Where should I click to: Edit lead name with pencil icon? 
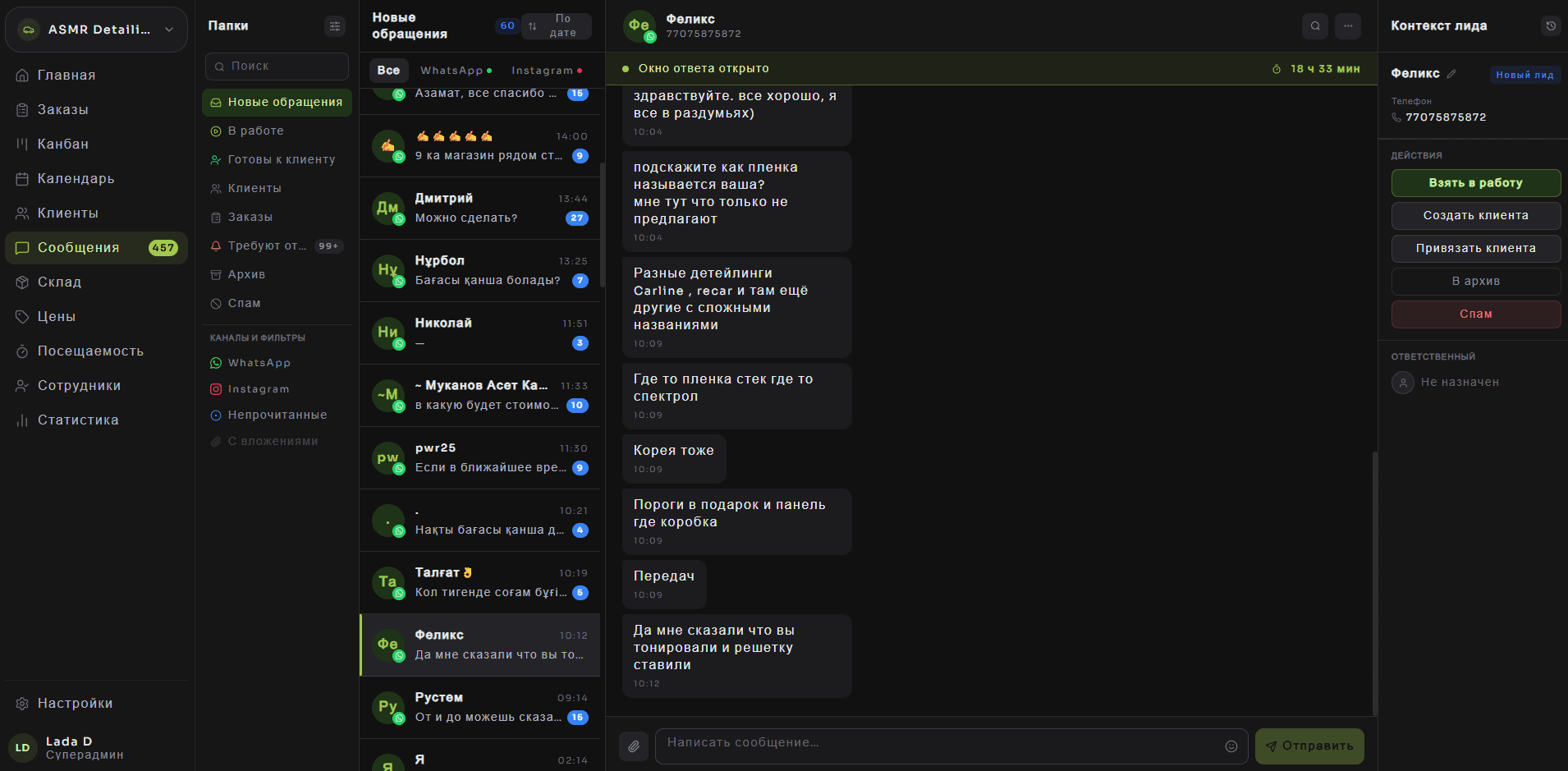point(1451,74)
